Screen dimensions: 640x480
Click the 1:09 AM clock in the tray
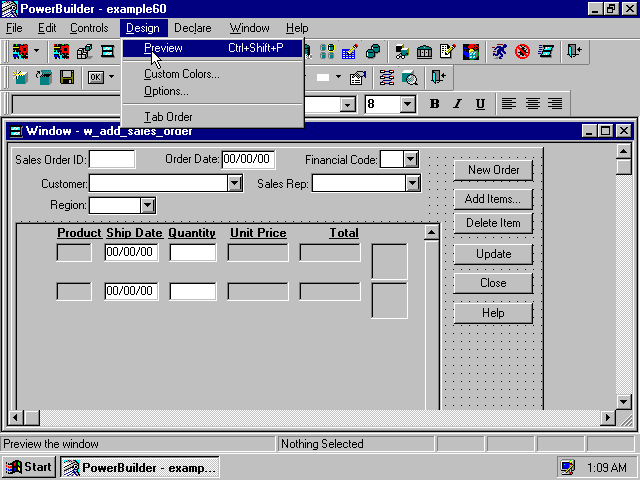[x=607, y=467]
